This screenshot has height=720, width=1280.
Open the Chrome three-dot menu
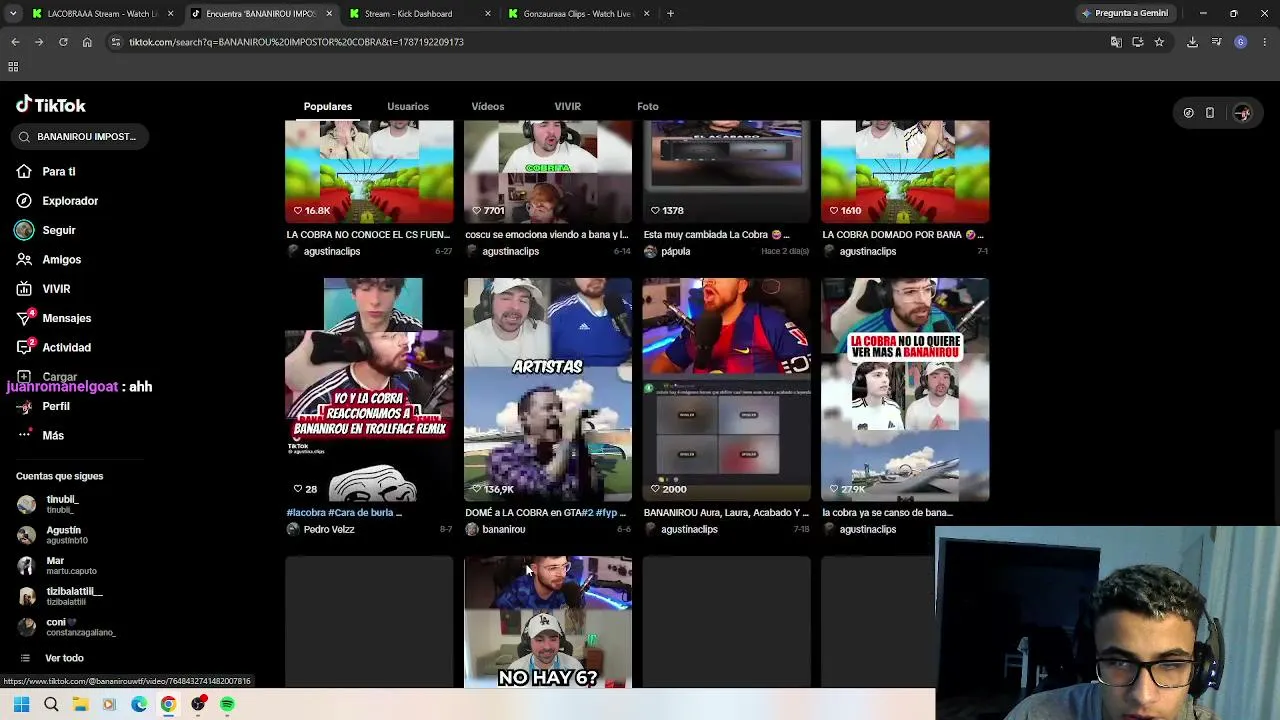click(1265, 42)
